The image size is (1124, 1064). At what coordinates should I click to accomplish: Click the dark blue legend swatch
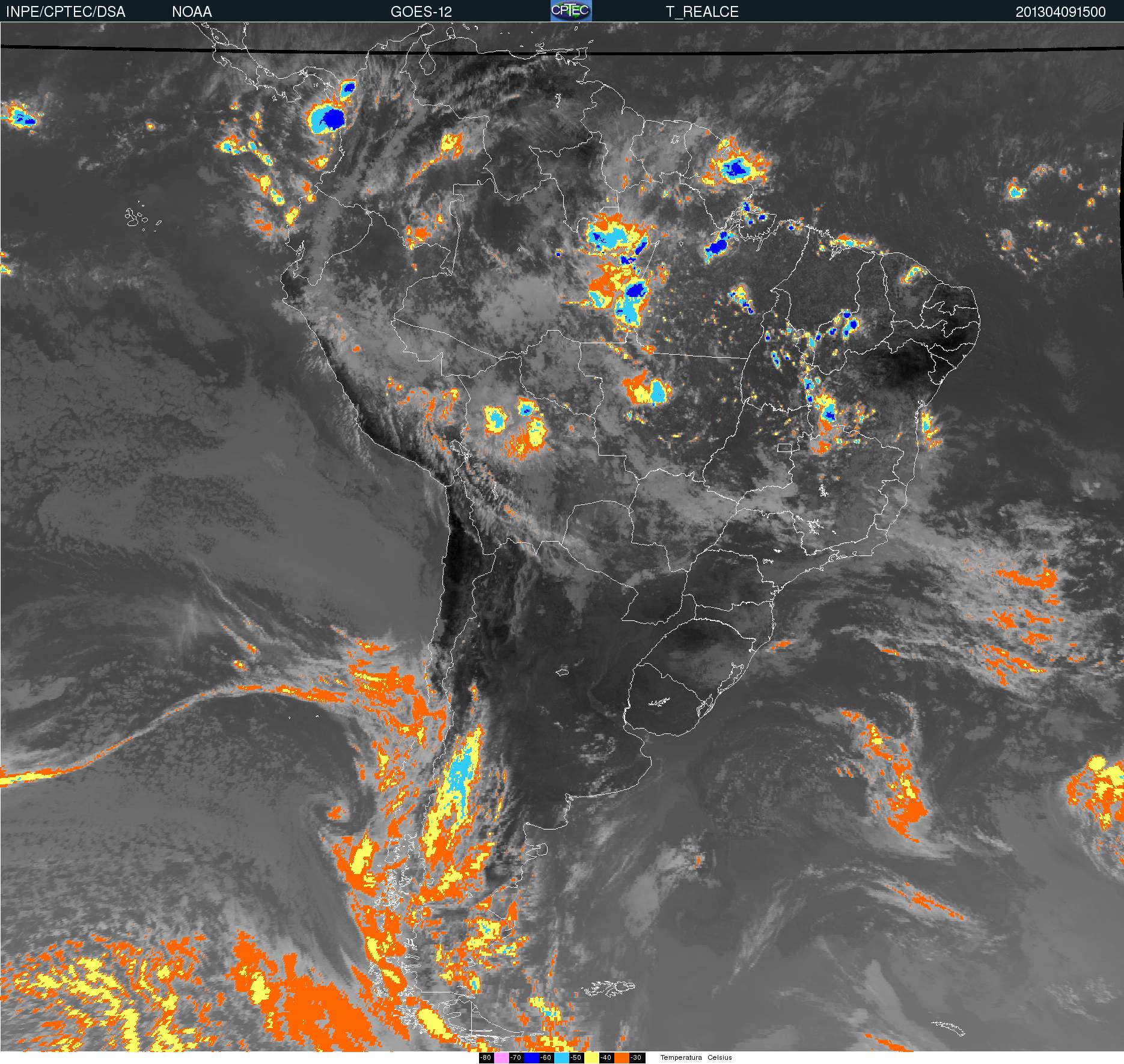pos(531,1058)
